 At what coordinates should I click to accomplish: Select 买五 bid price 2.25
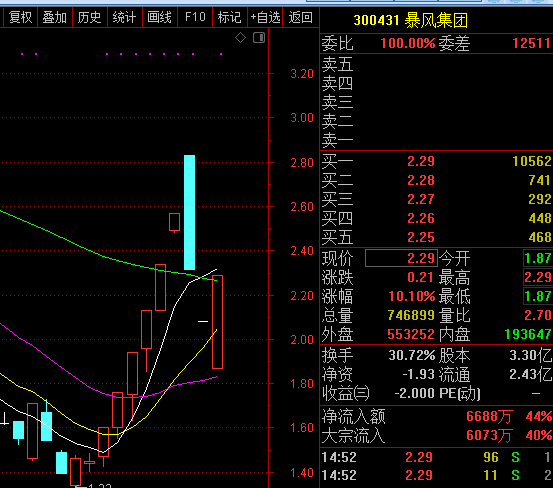(x=421, y=237)
